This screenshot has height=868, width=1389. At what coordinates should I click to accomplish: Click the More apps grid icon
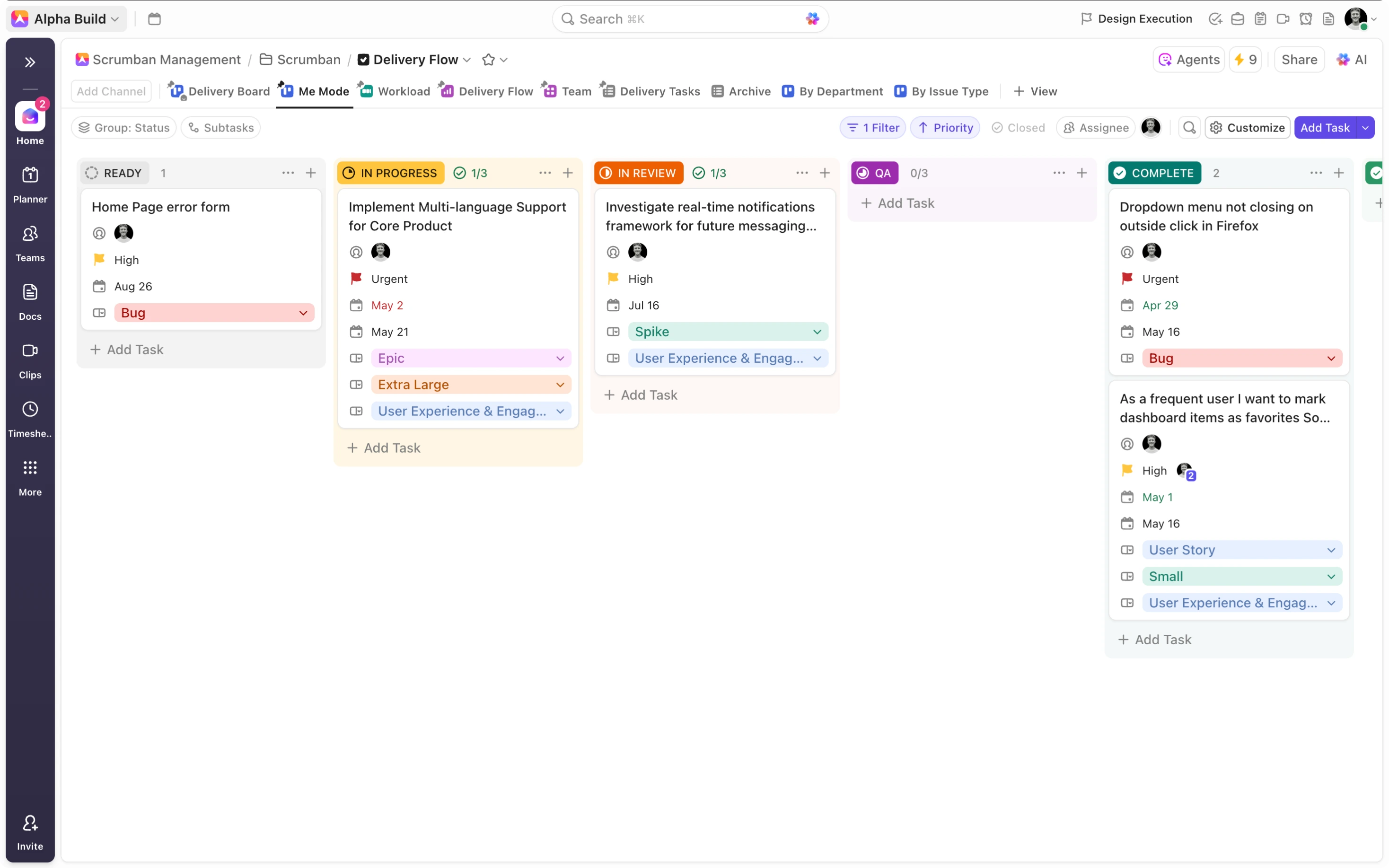pos(30,477)
